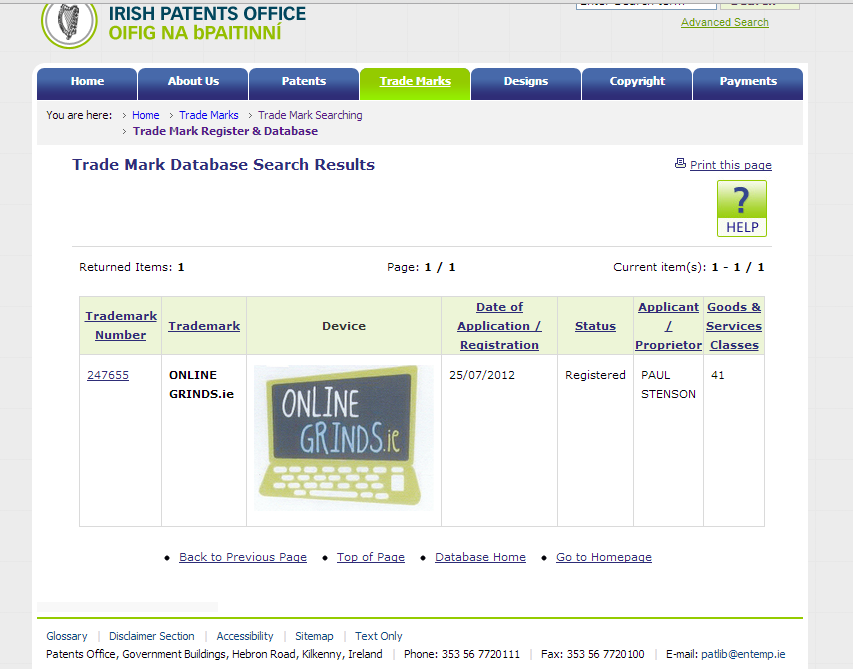The image size is (853, 669).
Task: Switch to the Patents navigation tab
Action: click(x=304, y=82)
